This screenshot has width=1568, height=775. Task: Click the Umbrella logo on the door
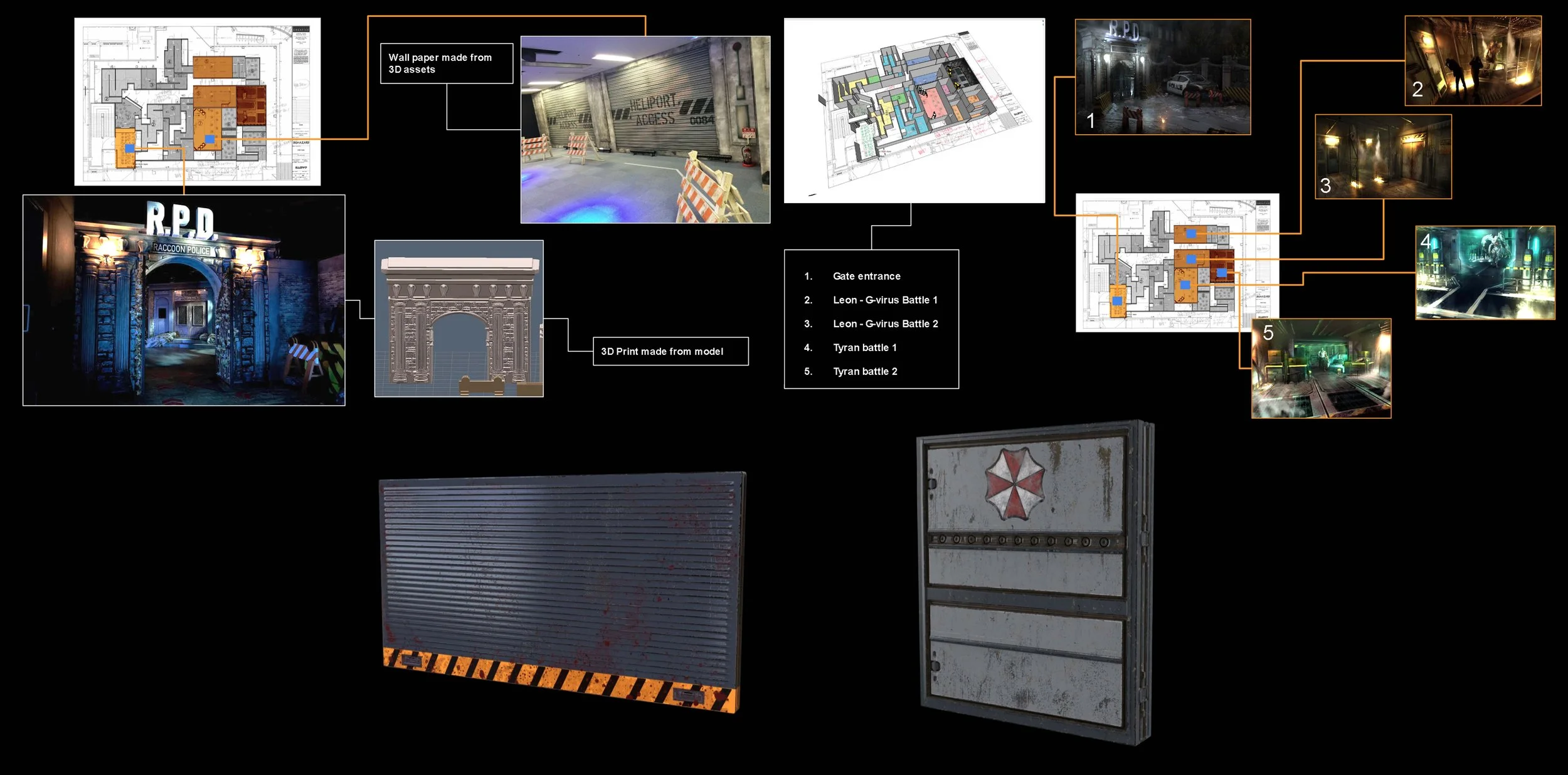pos(1015,483)
